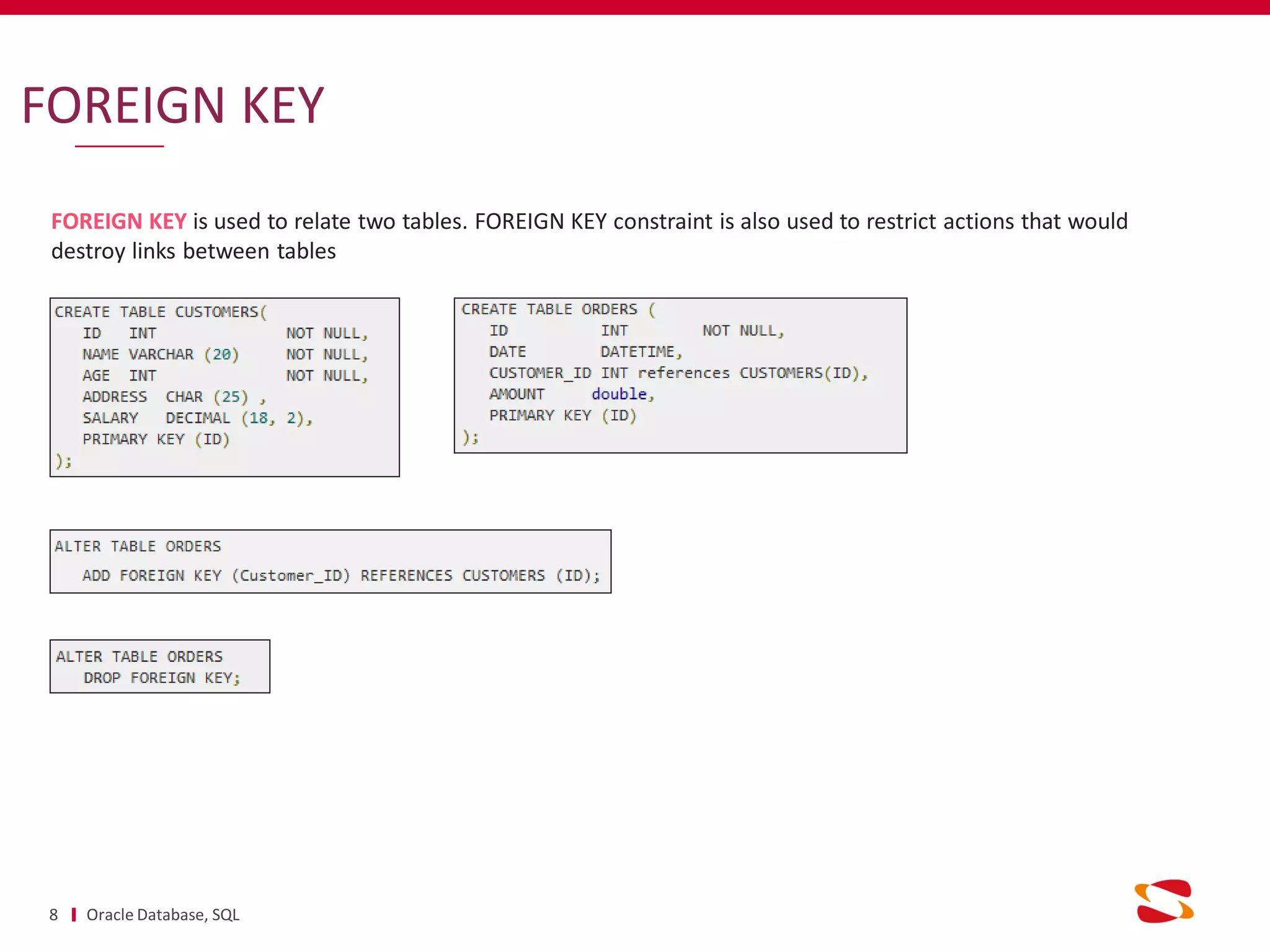The image size is (1270, 952).
Task: Click the blue double keyword
Action: (619, 394)
